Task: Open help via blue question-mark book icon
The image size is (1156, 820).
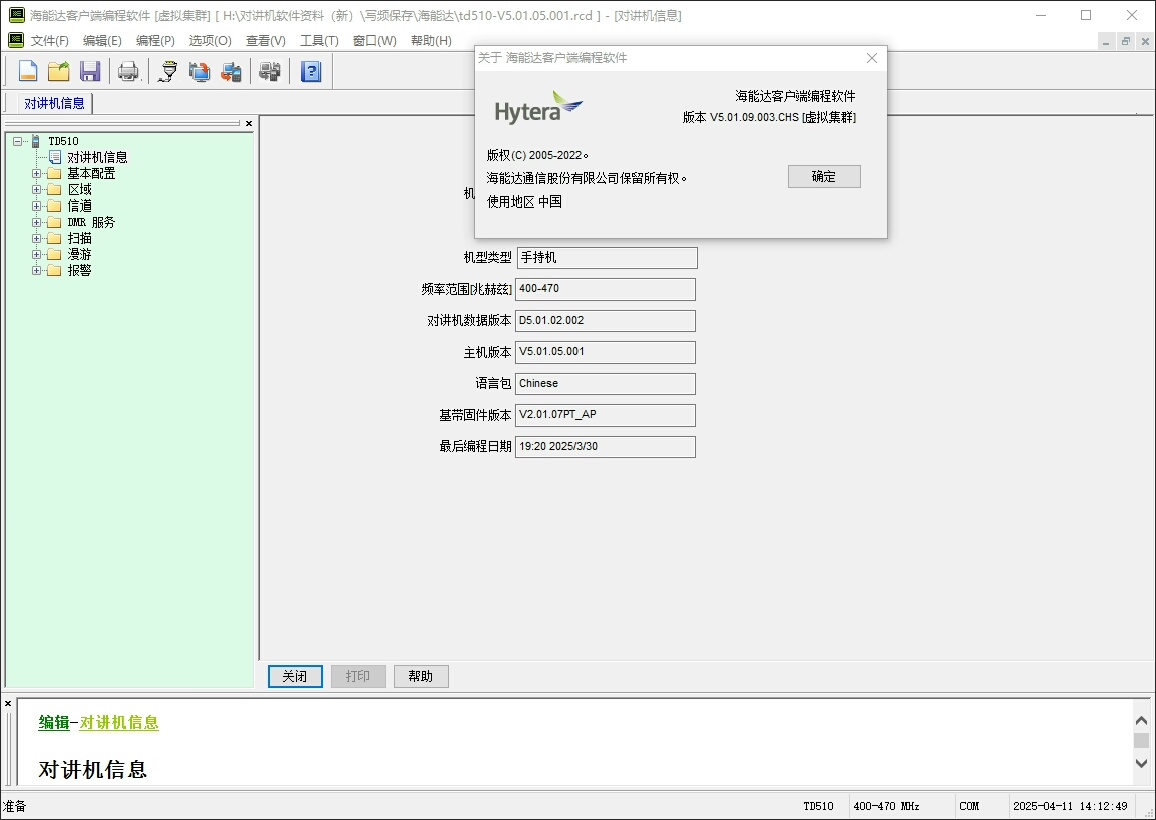Action: pyautogui.click(x=311, y=71)
